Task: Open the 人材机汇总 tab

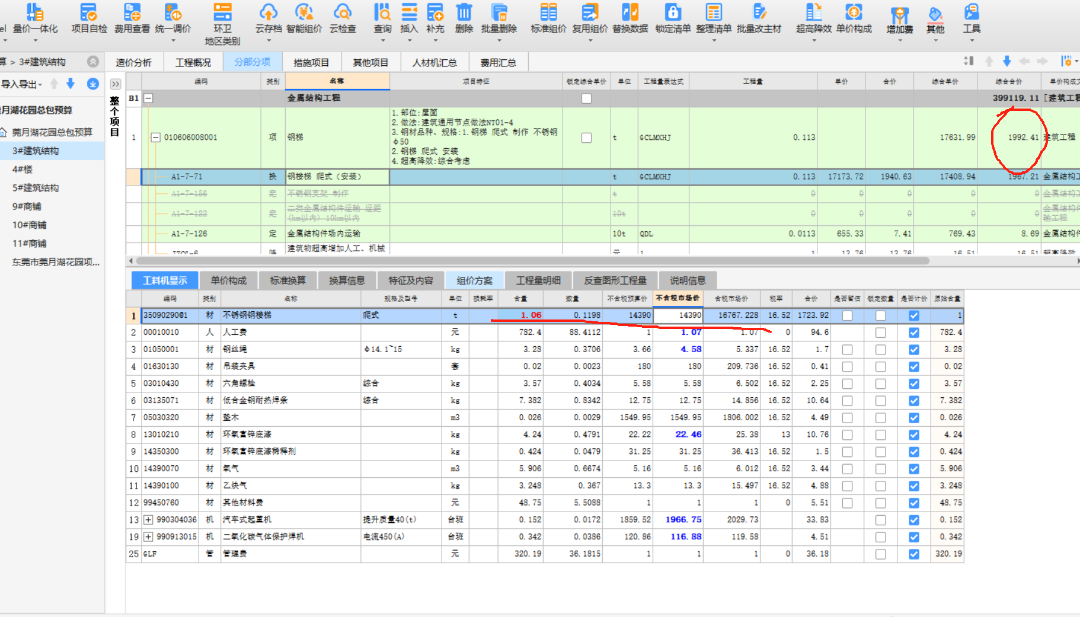Action: click(x=434, y=62)
